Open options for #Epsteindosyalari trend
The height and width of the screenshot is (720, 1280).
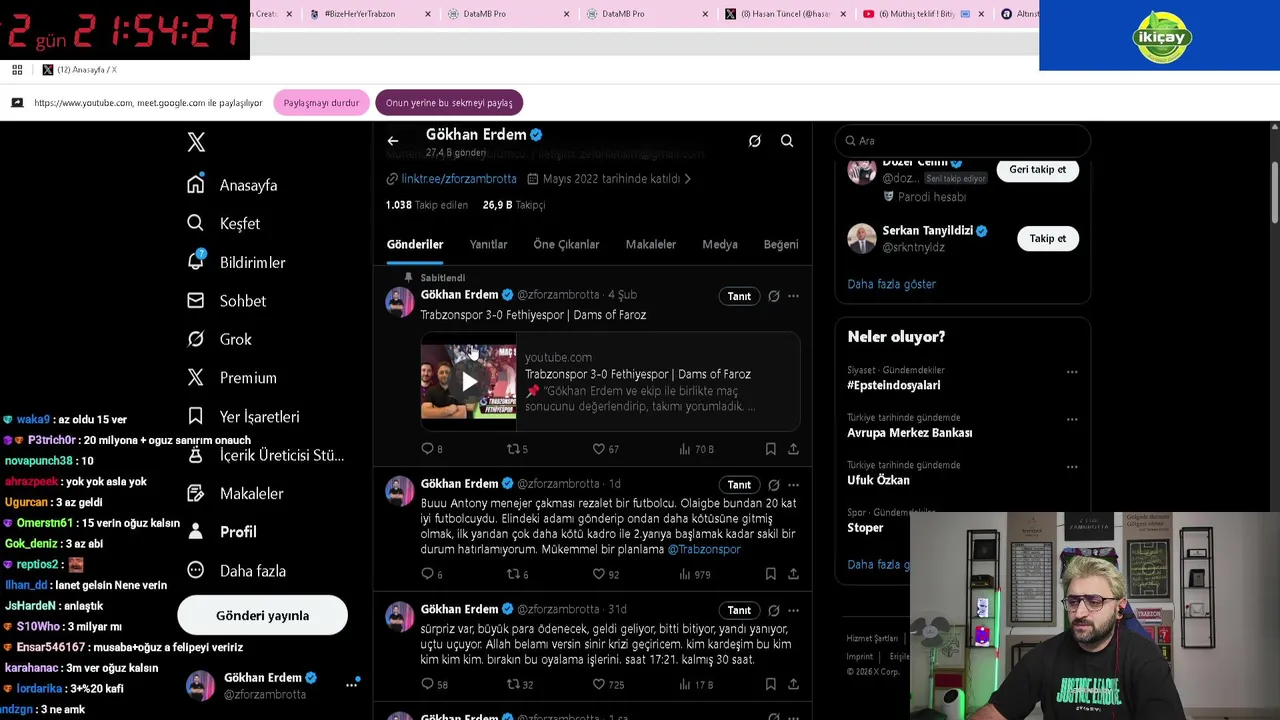1072,372
